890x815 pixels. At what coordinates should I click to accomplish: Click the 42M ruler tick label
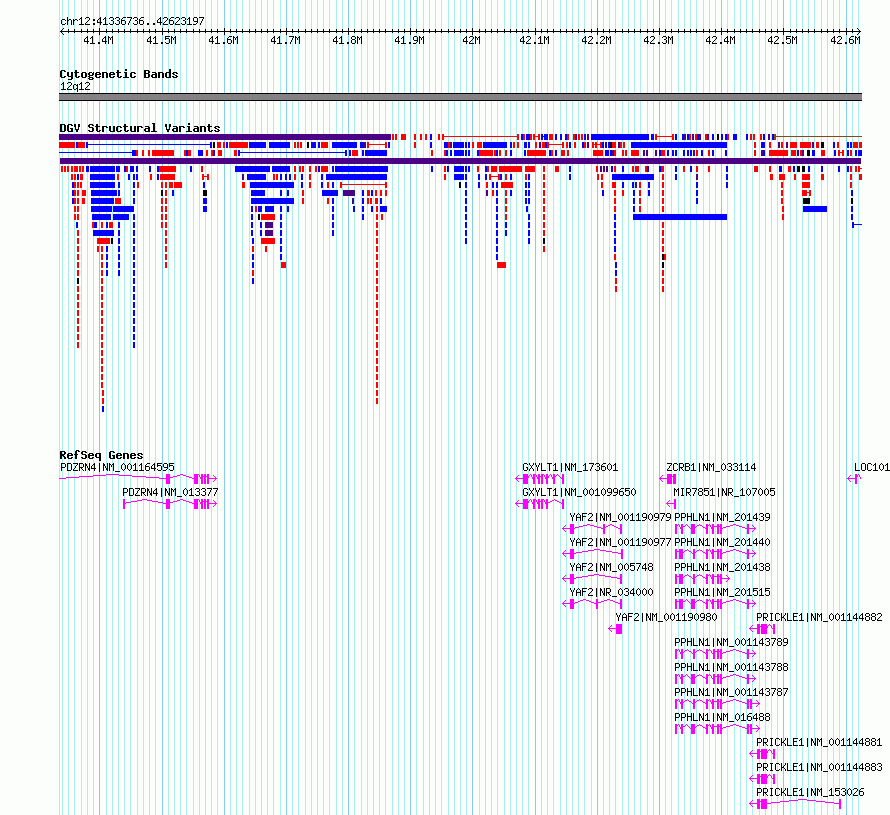[x=471, y=40]
